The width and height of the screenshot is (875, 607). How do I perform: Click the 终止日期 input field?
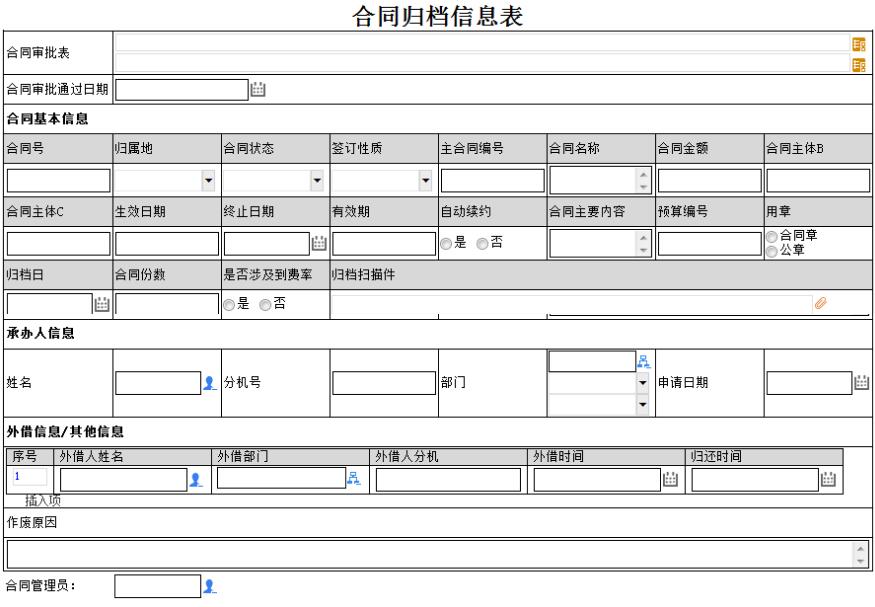(x=267, y=244)
